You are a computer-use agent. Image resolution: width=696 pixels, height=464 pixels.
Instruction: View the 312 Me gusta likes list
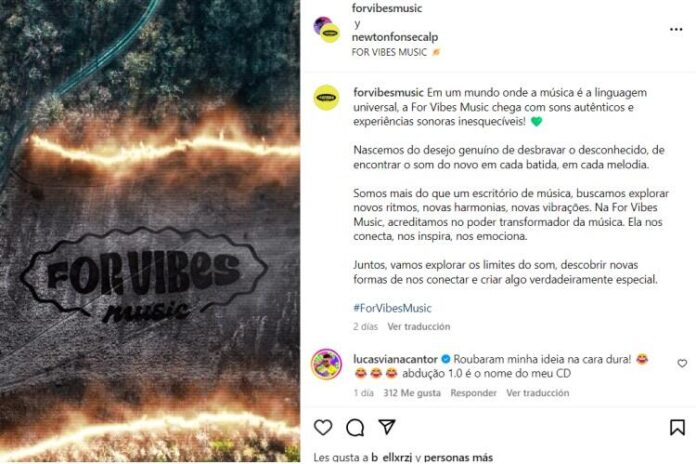tap(412, 393)
